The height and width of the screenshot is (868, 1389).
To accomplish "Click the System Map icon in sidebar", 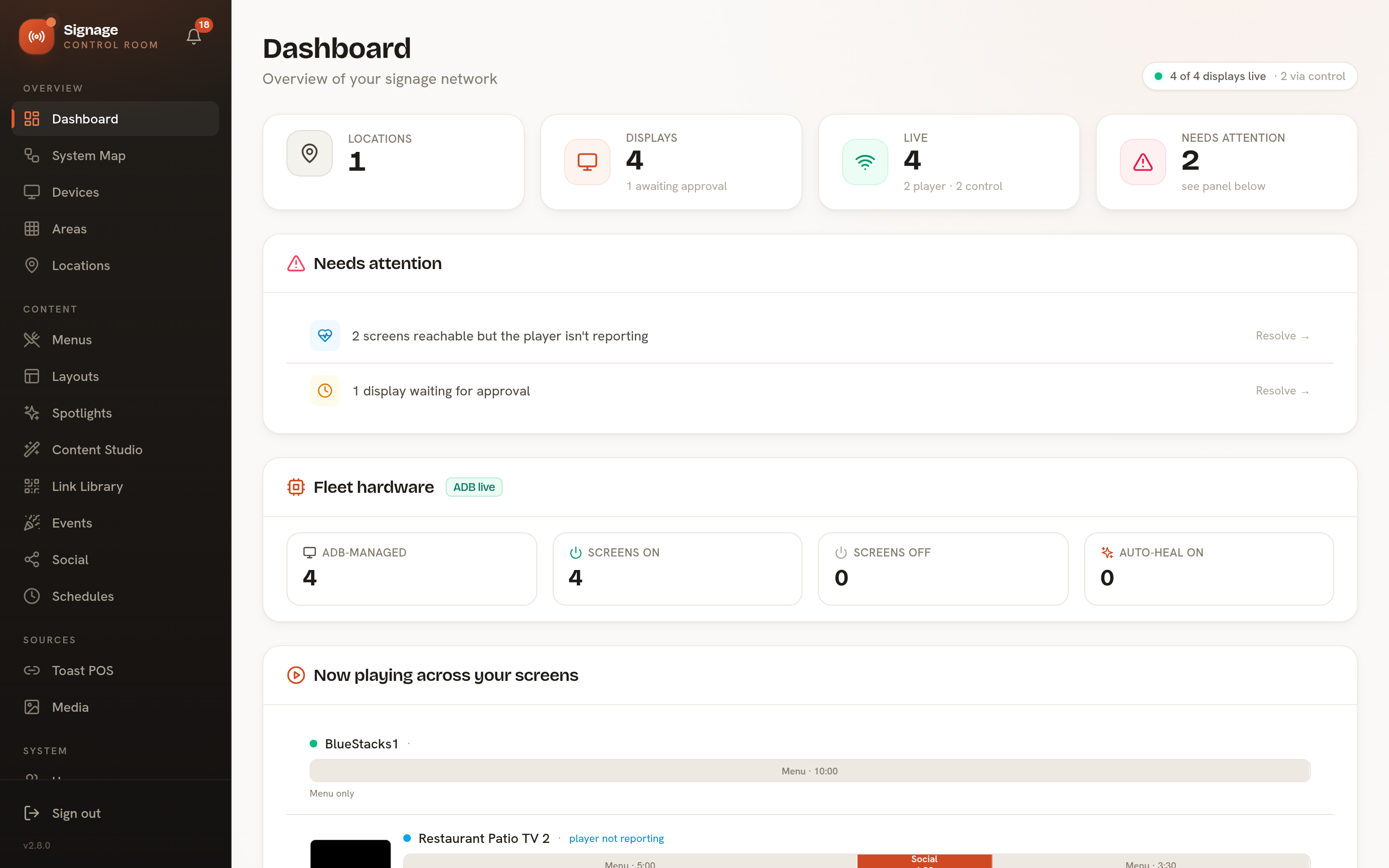I will 31,156.
